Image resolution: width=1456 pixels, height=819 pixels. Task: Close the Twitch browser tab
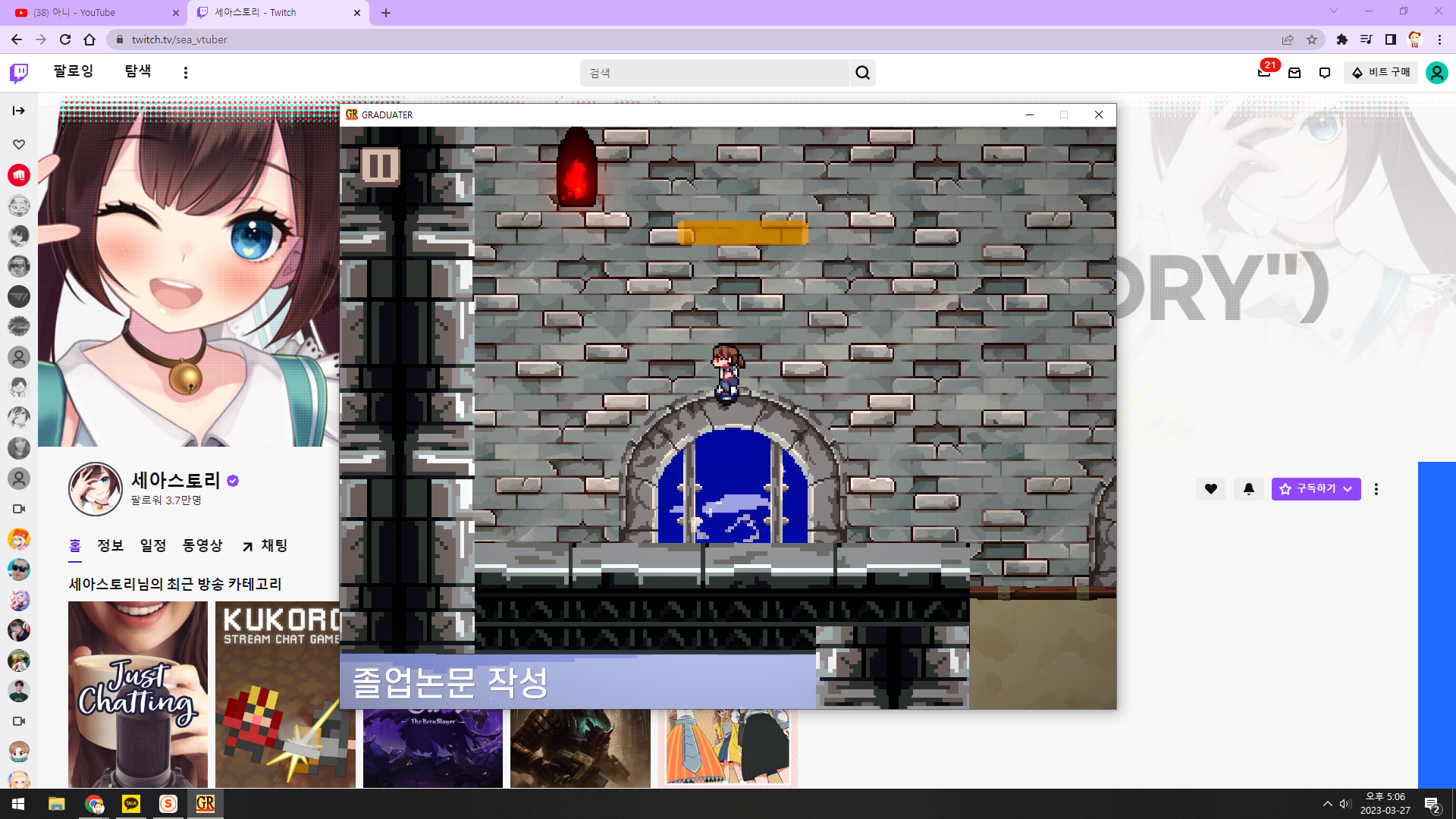pos(357,13)
